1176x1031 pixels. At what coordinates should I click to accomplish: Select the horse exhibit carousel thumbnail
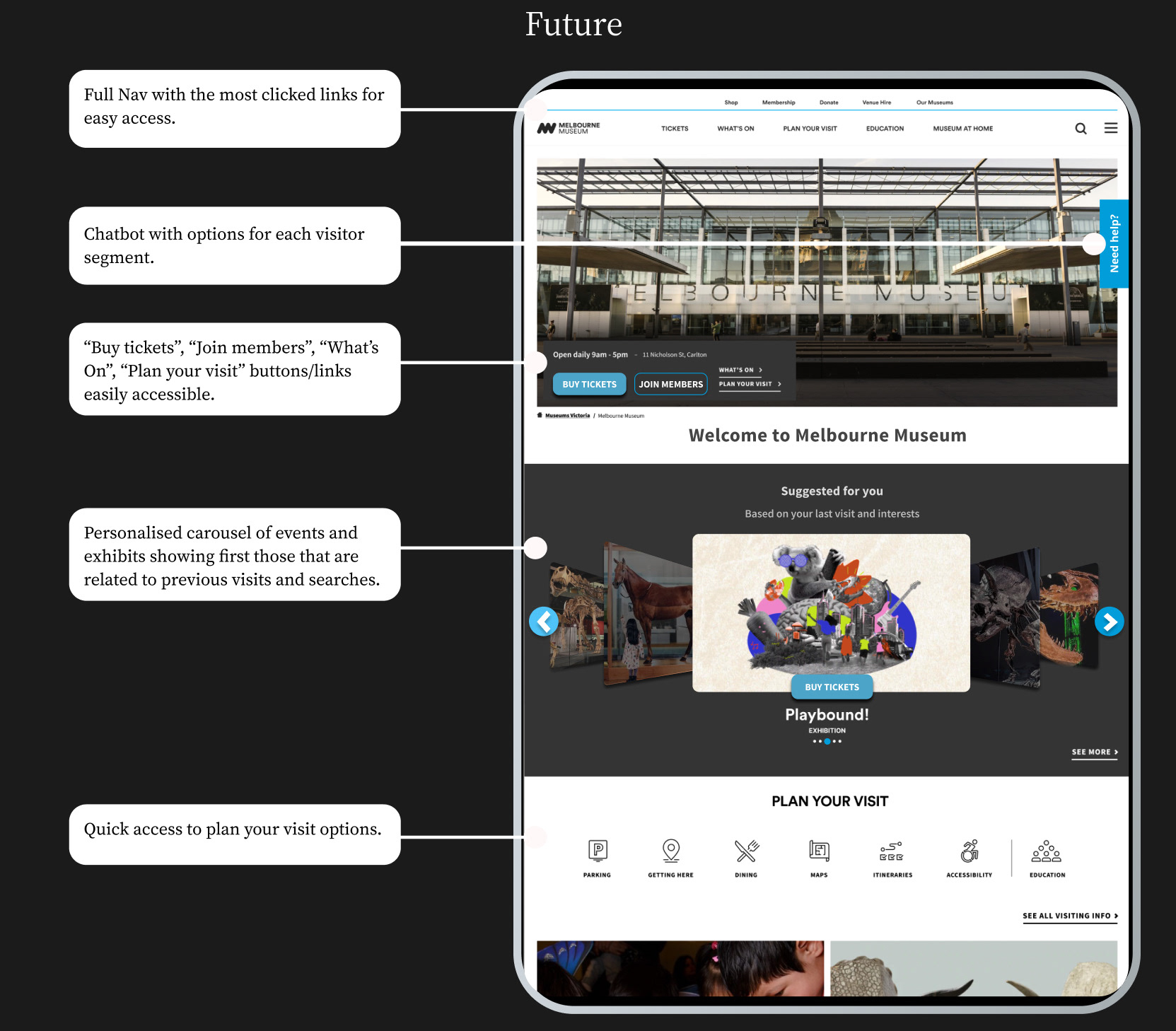tap(647, 614)
